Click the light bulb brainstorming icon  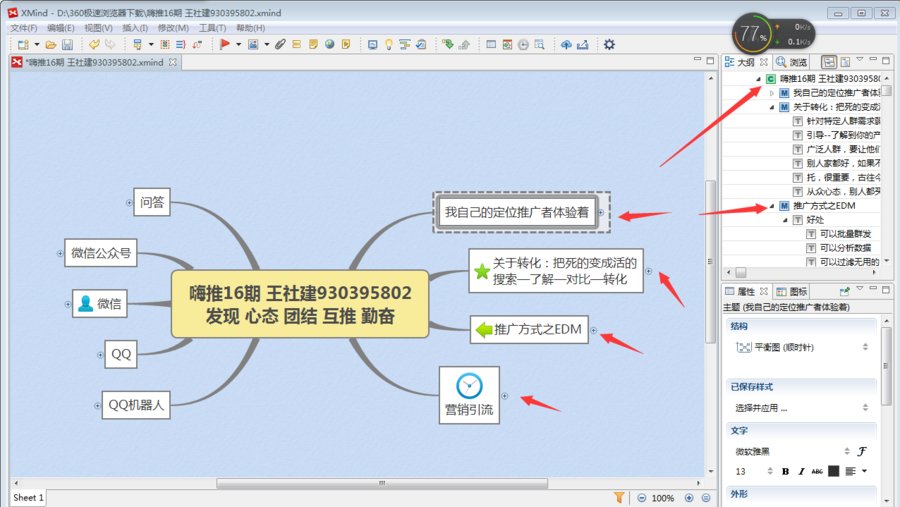click(389, 44)
